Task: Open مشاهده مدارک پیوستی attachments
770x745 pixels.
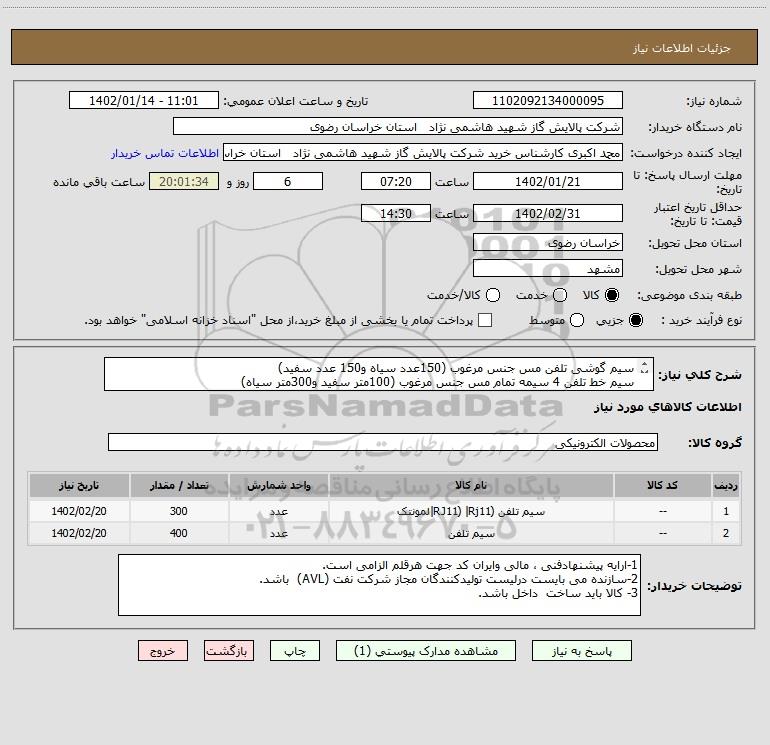Action: pyautogui.click(x=433, y=650)
